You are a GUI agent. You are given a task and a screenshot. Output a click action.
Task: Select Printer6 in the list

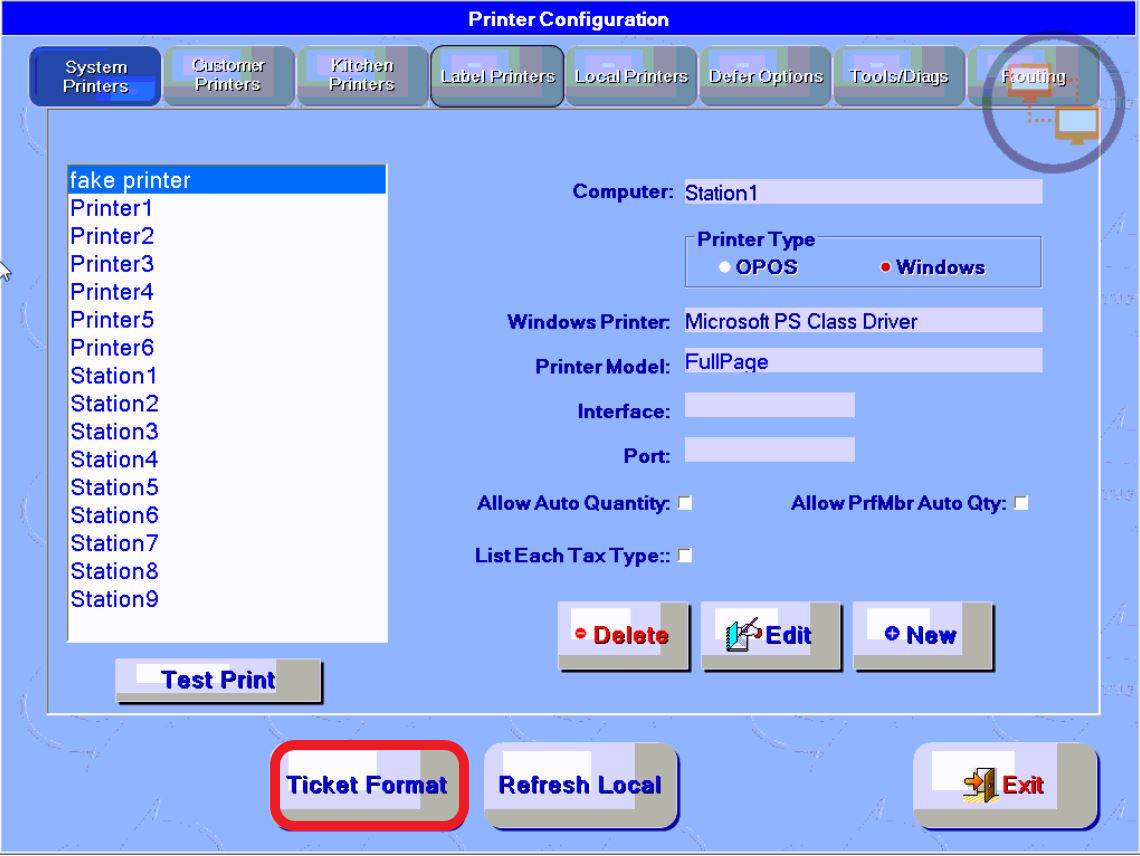(x=227, y=347)
